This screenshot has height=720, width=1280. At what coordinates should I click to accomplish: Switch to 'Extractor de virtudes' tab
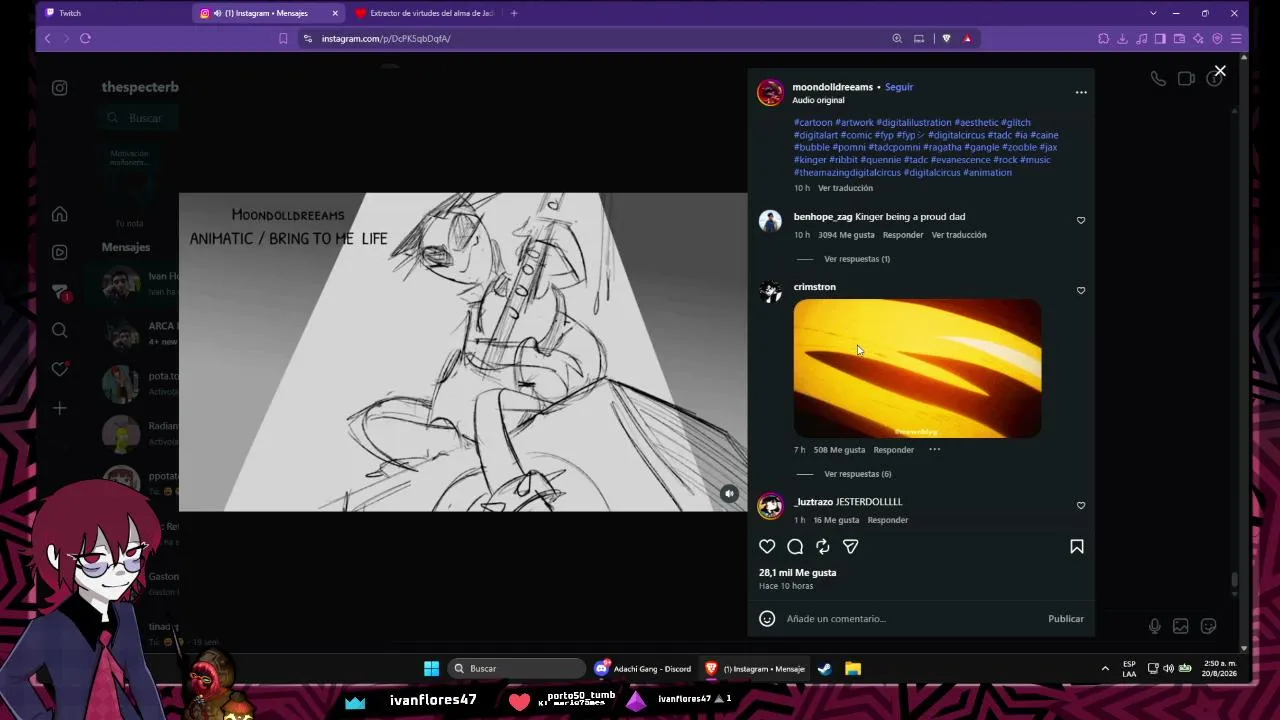point(426,13)
